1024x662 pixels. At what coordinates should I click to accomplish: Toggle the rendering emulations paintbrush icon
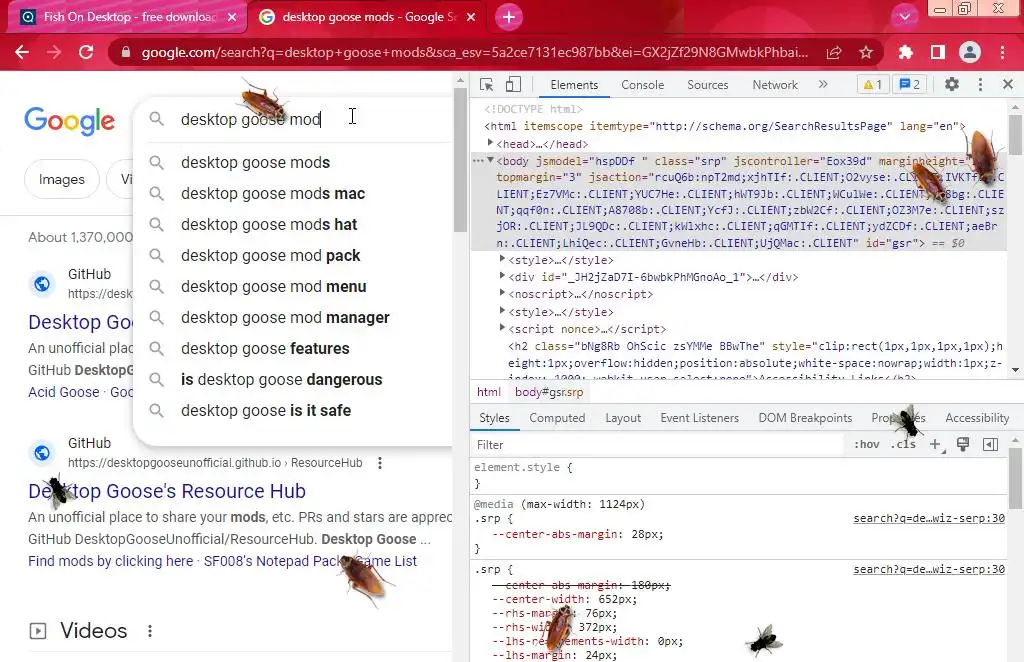tap(963, 445)
